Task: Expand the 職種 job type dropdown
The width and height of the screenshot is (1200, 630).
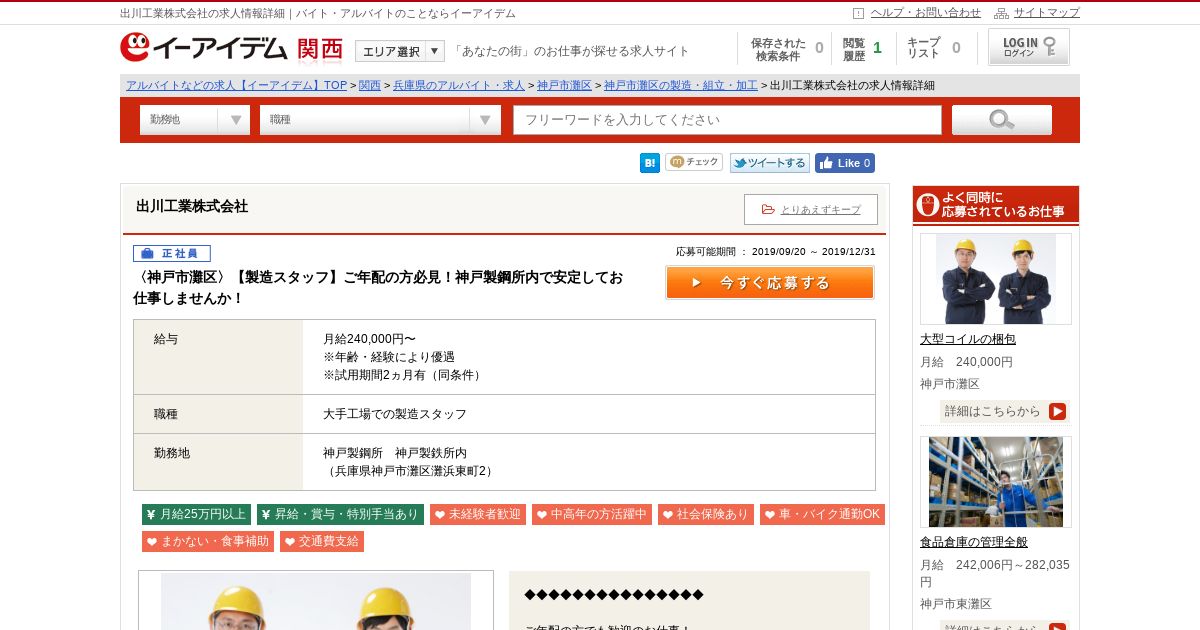Action: click(x=380, y=120)
